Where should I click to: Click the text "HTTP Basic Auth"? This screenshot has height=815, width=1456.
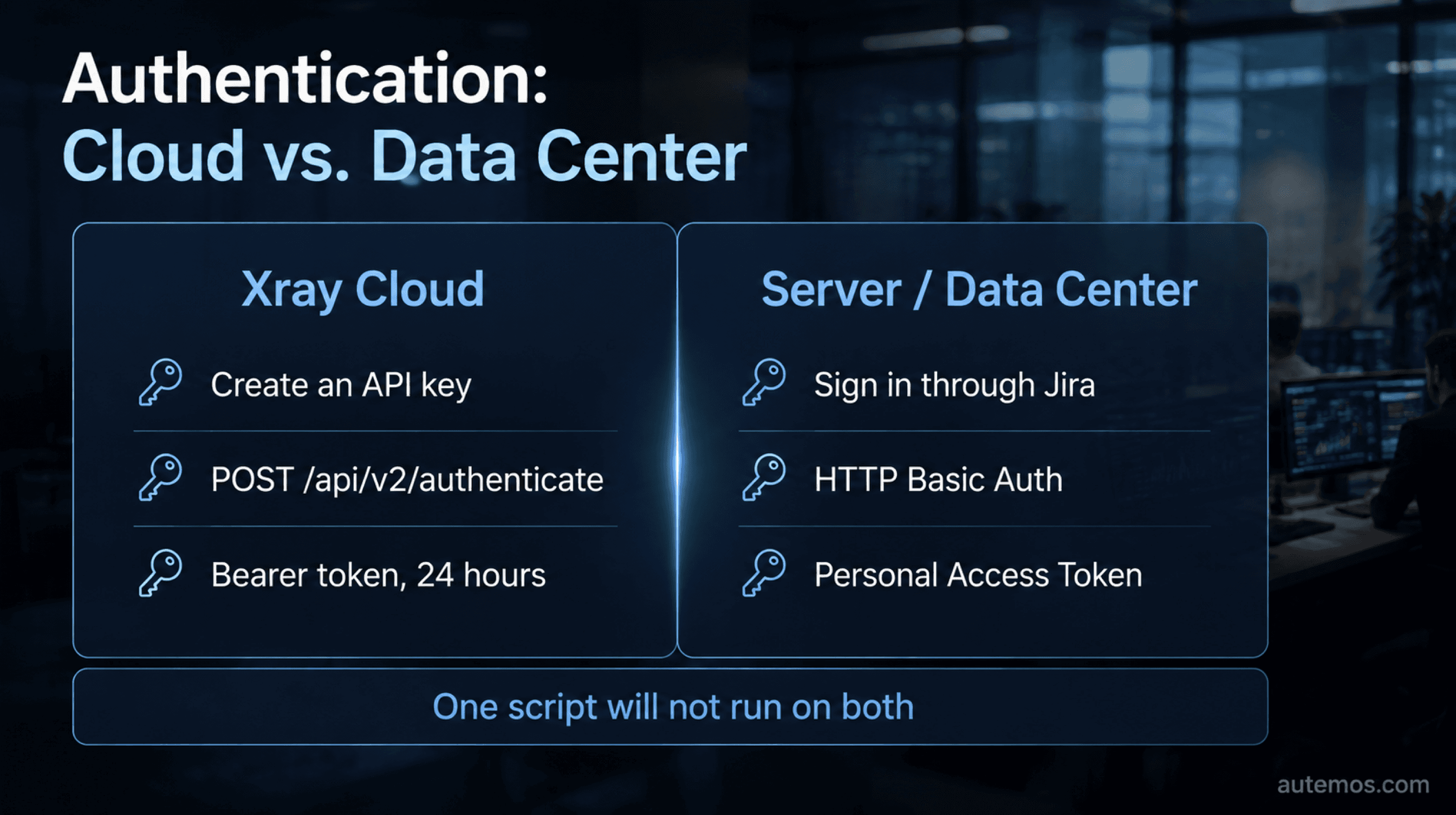pyautogui.click(x=938, y=480)
